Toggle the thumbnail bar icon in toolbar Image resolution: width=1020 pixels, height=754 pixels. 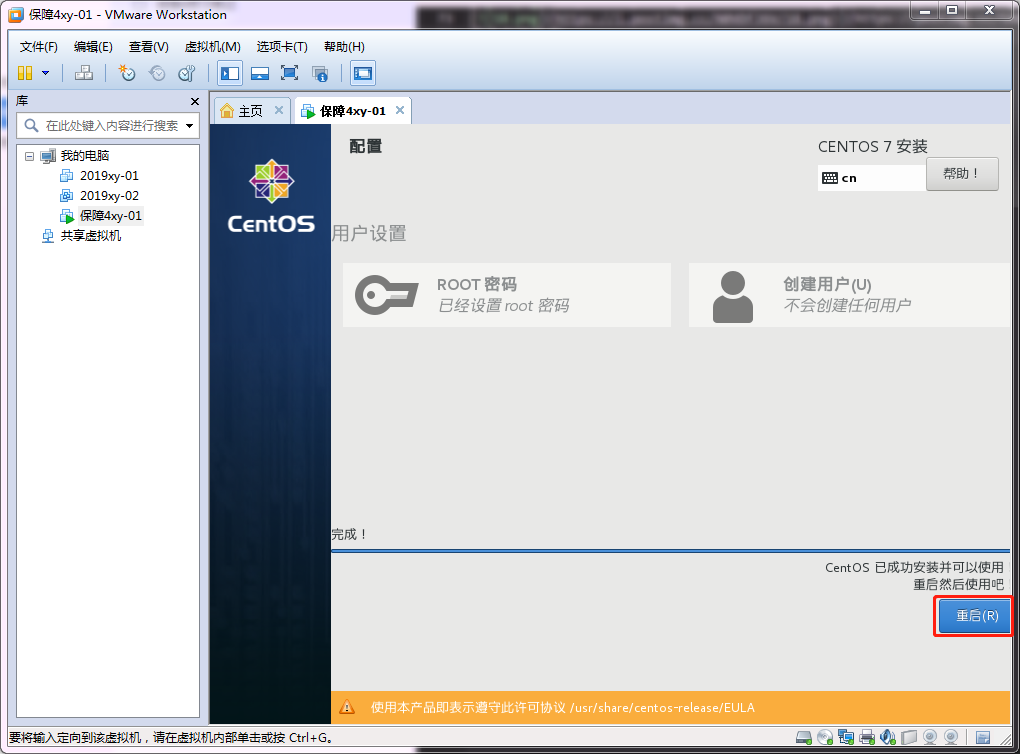260,73
